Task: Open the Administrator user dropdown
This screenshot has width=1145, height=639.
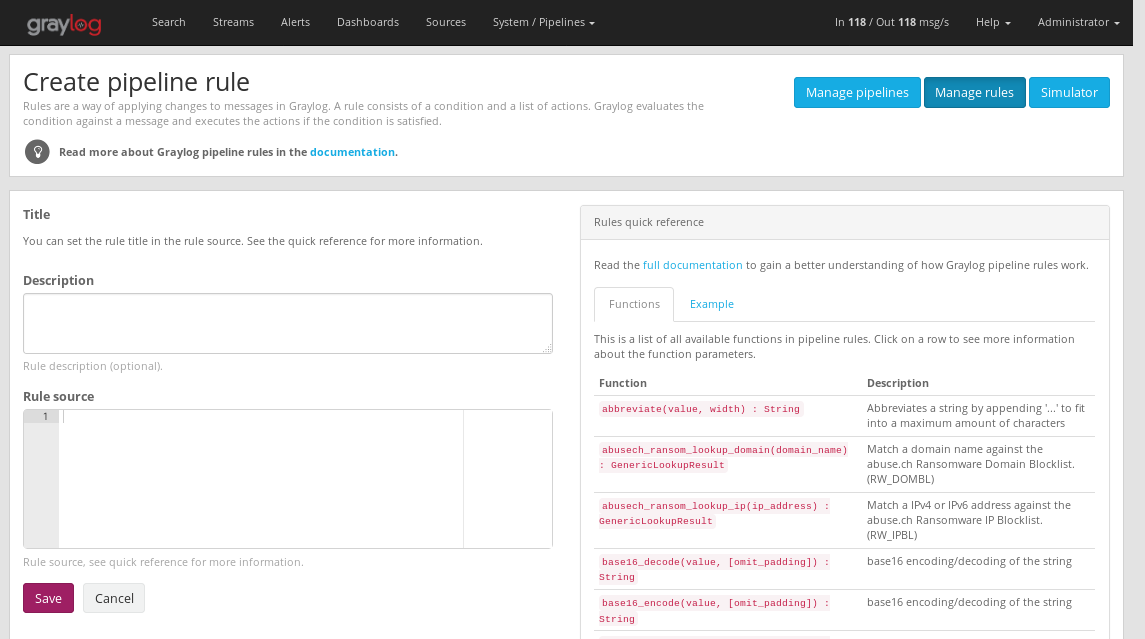Action: 1078,22
